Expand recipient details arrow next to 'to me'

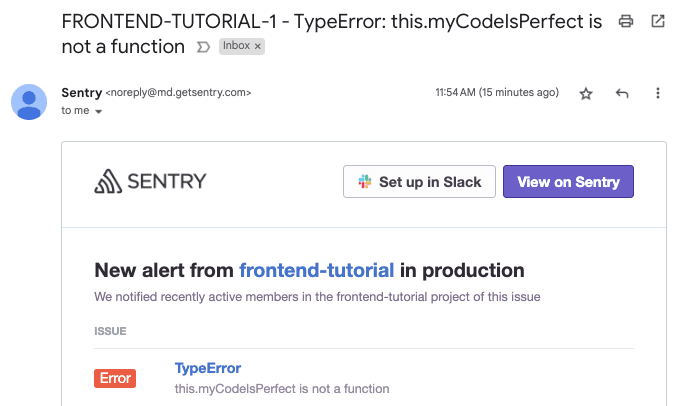(98, 112)
